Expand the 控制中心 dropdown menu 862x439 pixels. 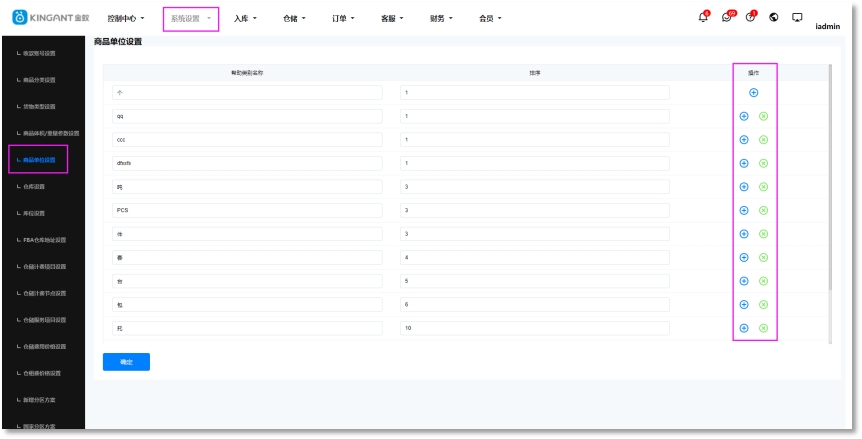pos(126,19)
